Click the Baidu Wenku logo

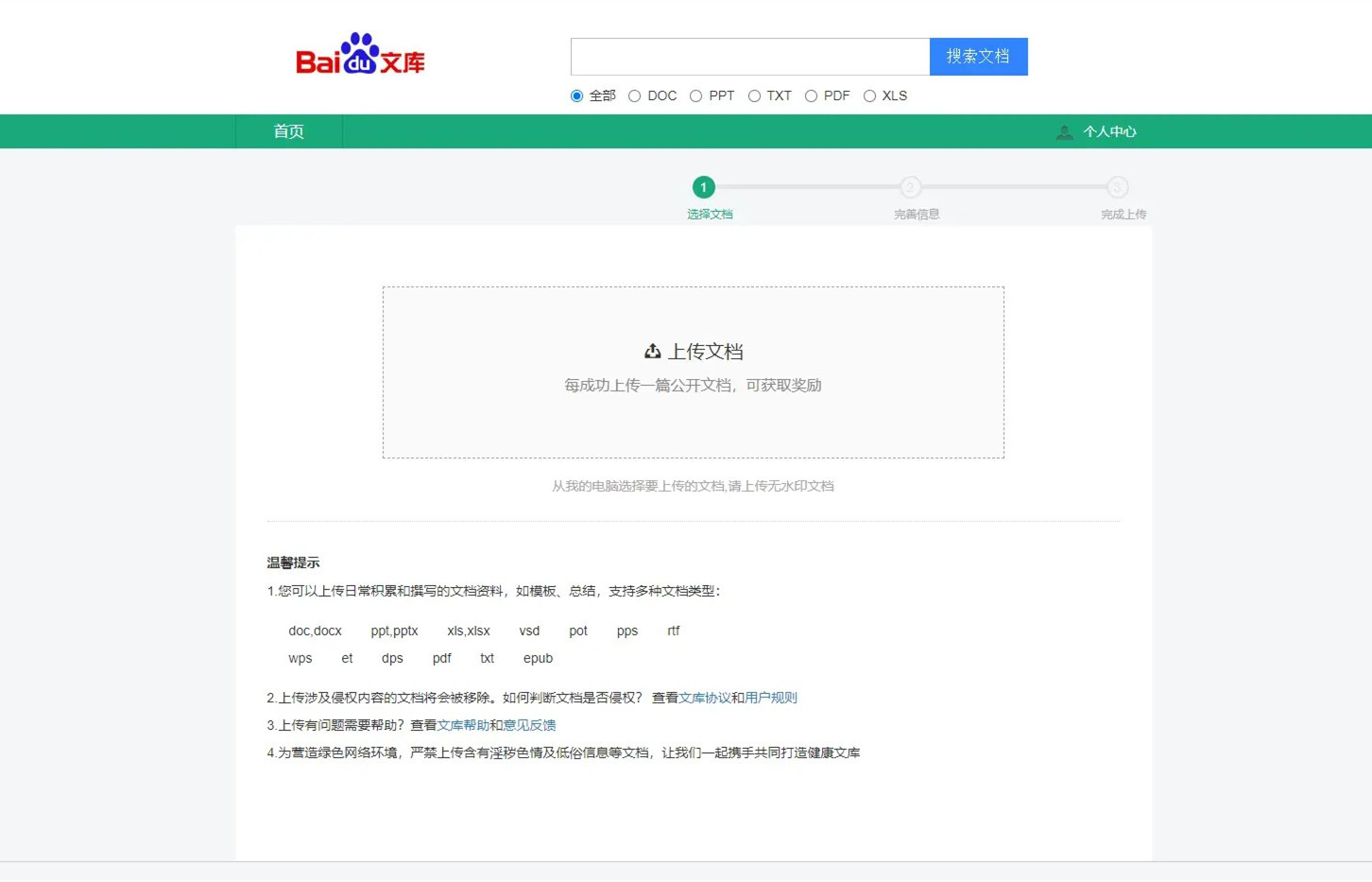click(x=360, y=56)
